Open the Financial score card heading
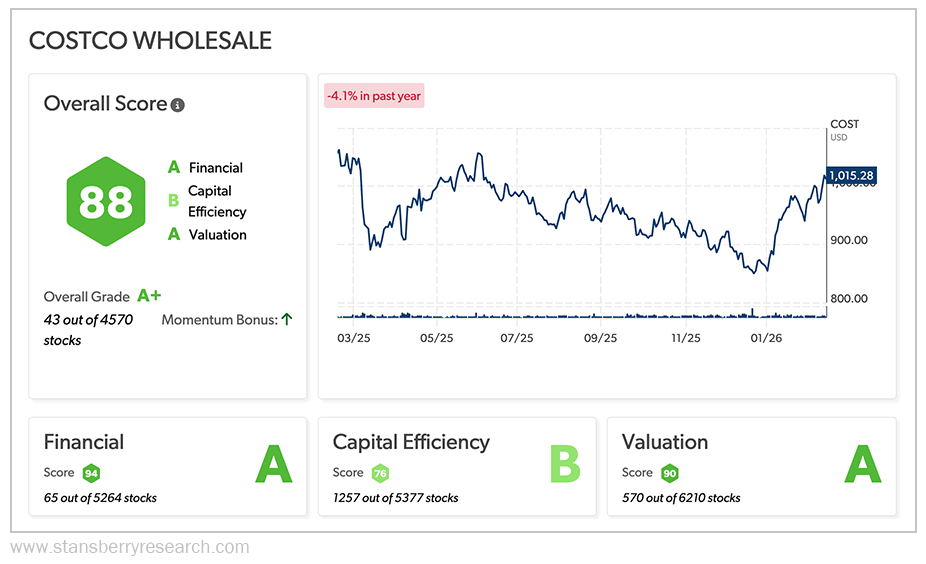The height and width of the screenshot is (564, 926). coord(84,442)
